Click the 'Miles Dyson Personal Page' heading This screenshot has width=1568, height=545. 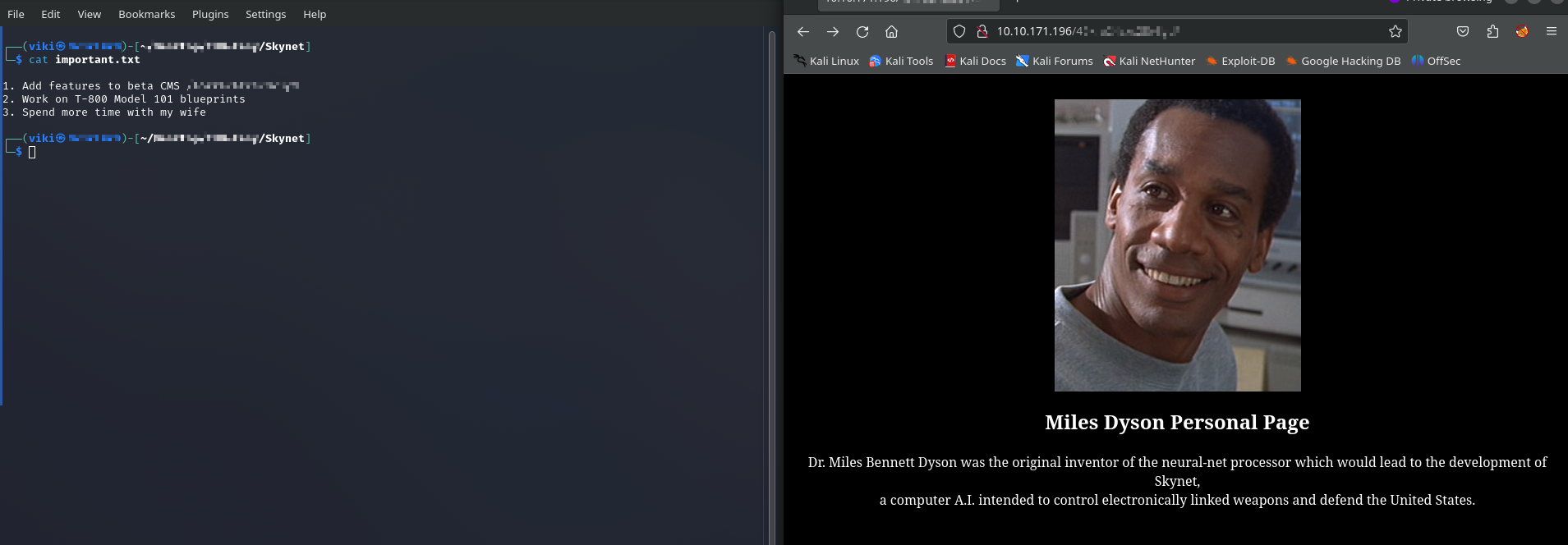pos(1177,422)
